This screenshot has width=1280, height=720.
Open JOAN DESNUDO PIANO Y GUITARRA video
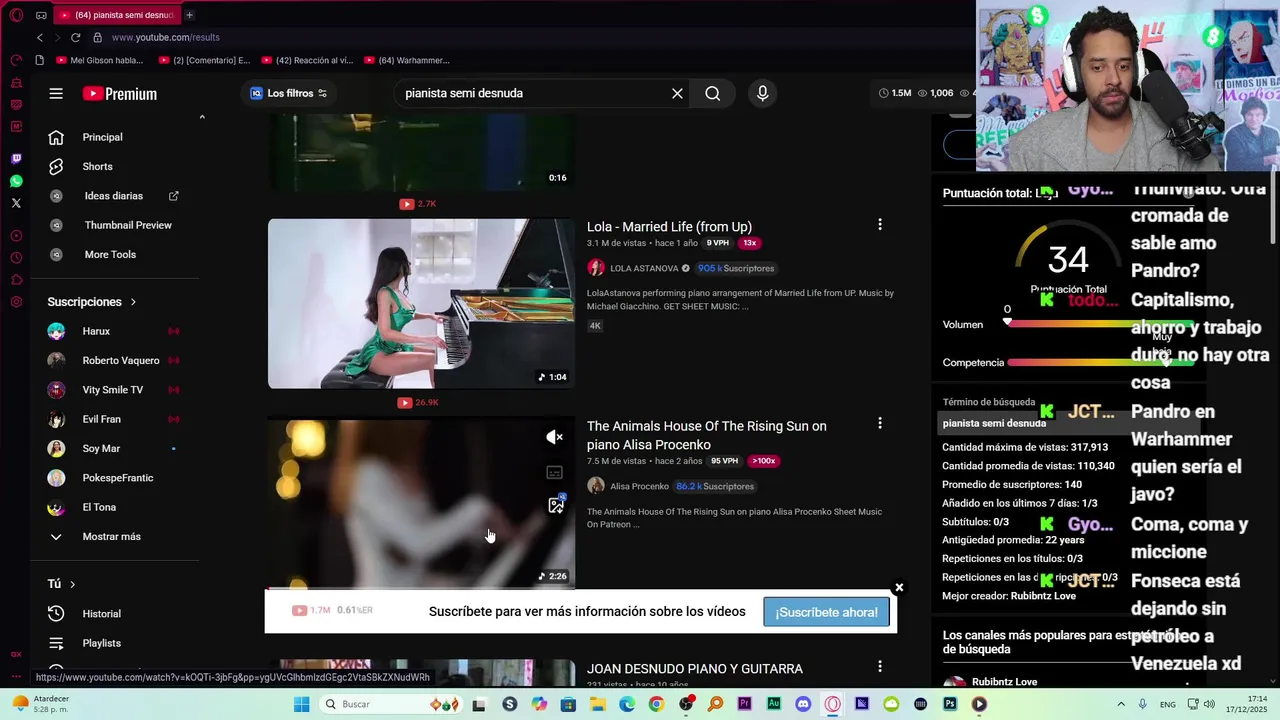[x=695, y=669]
